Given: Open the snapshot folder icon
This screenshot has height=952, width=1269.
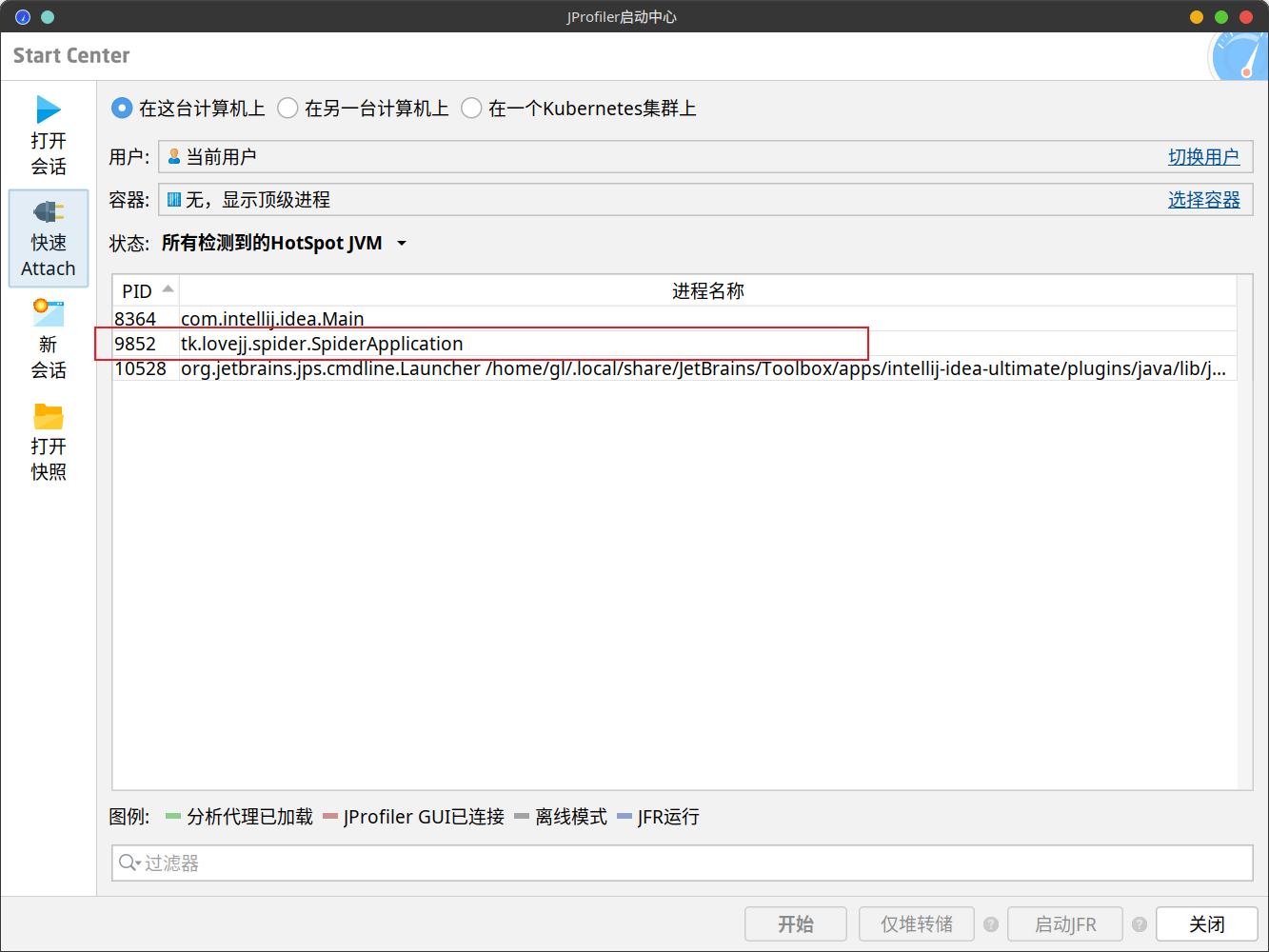Looking at the screenshot, I should pos(49,416).
